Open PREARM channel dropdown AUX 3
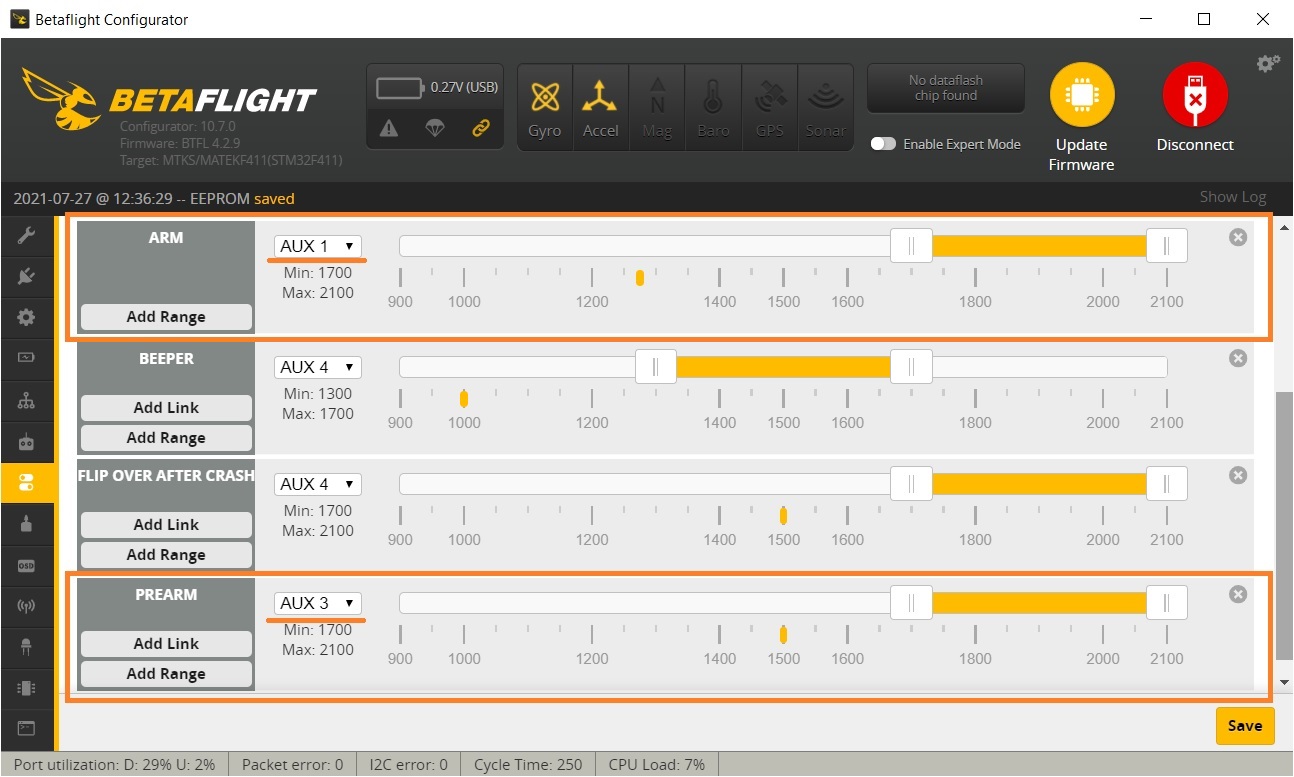The width and height of the screenshot is (1294, 777). tap(317, 603)
